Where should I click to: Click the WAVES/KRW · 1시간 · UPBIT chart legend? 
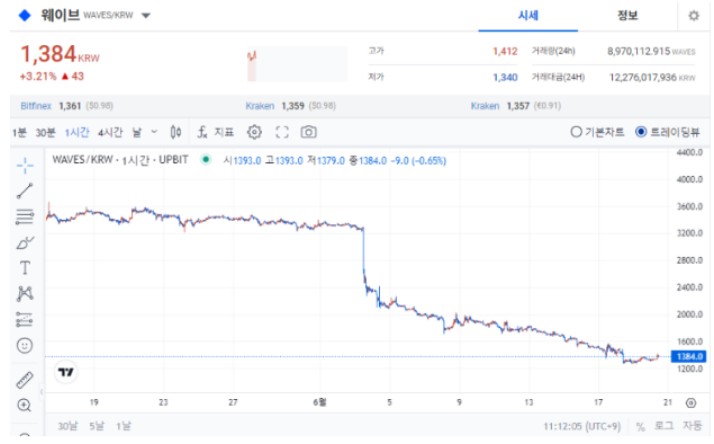pos(120,160)
